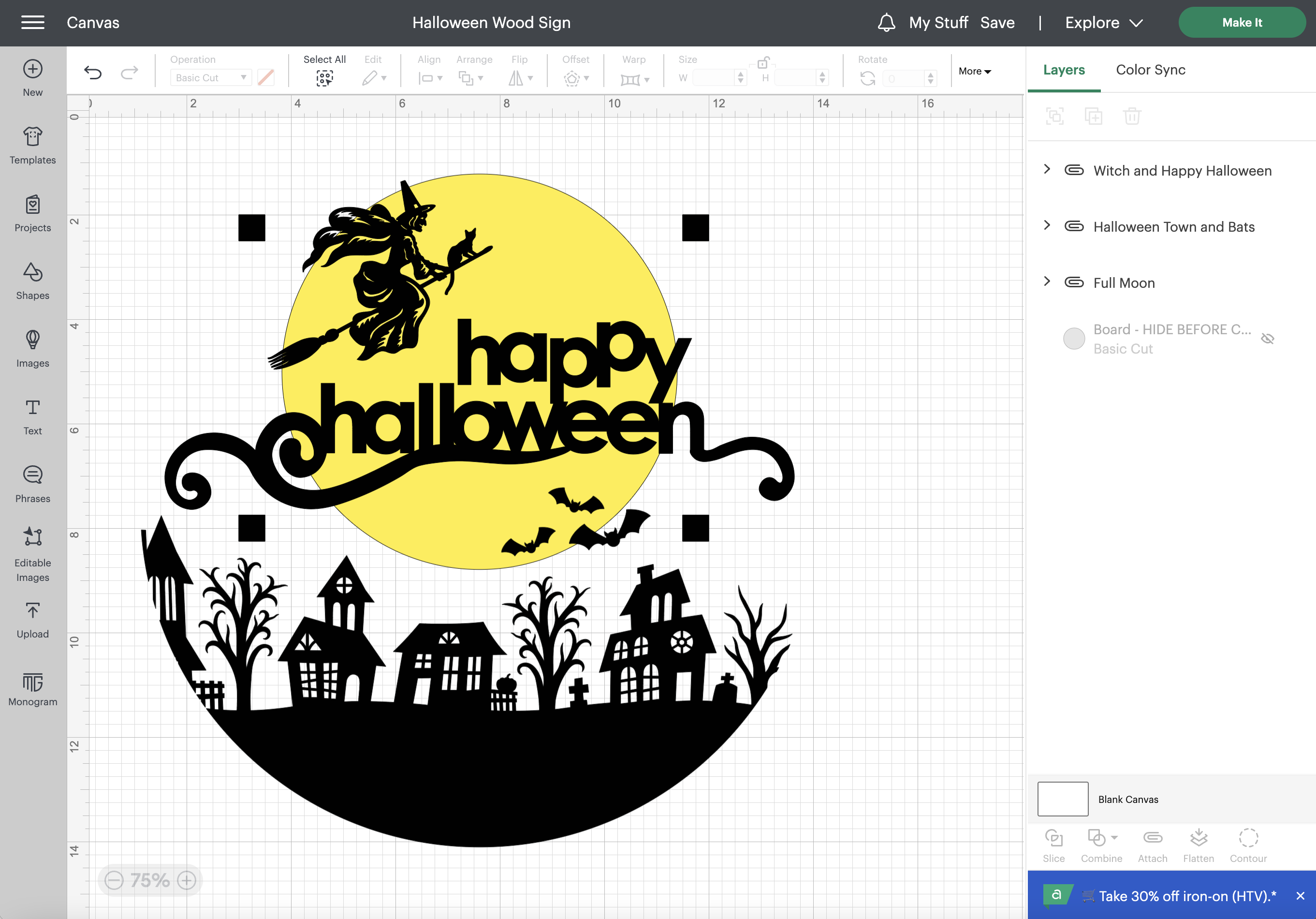
Task: Open the Arrange dropdown
Action: click(471, 78)
